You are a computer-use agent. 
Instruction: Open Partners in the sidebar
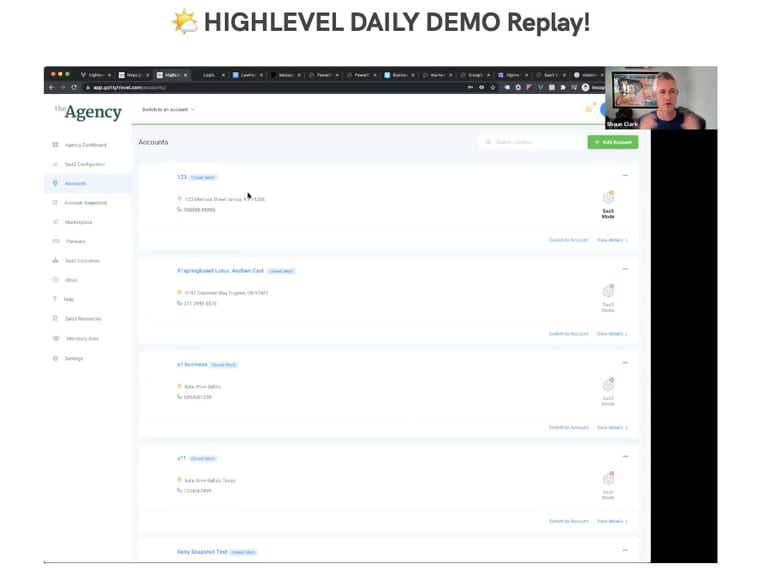tap(75, 241)
